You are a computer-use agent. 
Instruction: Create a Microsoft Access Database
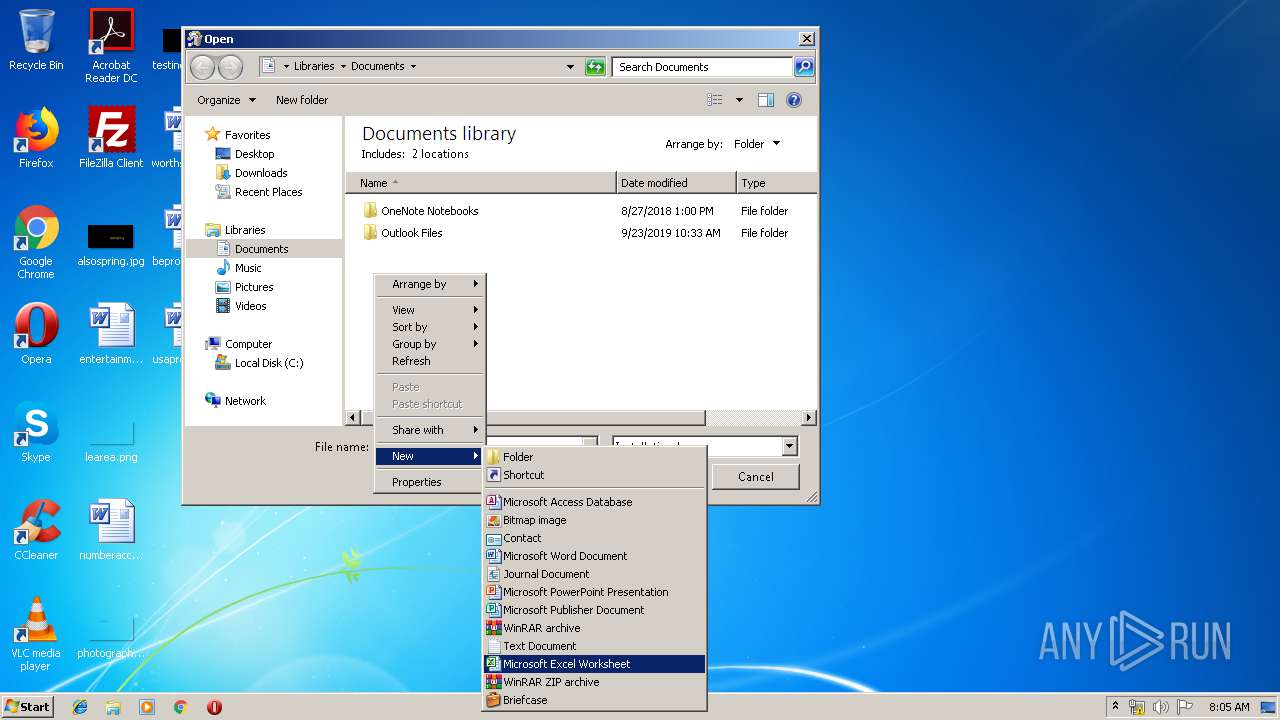tap(594, 502)
